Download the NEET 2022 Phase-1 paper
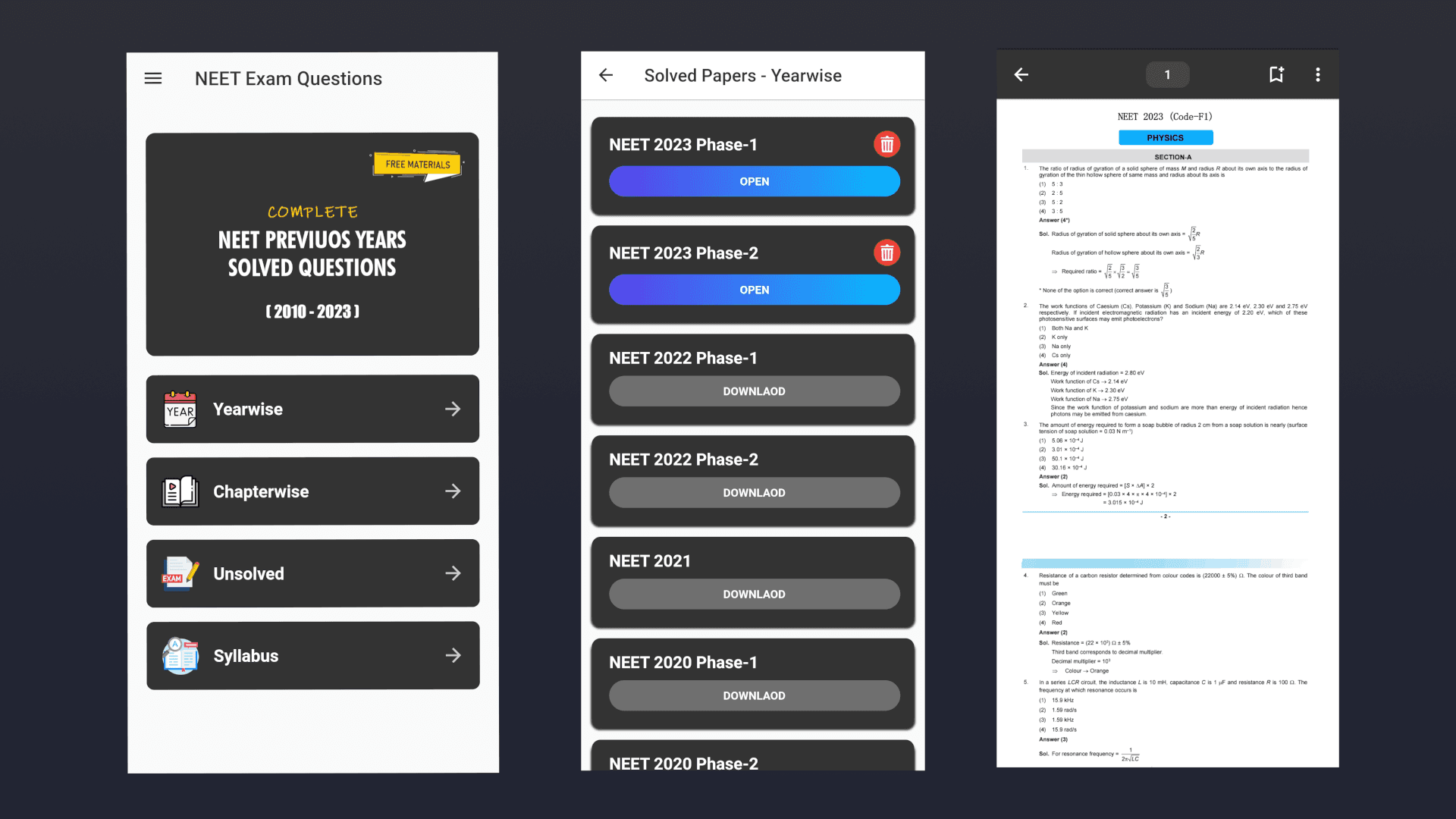This screenshot has width=1456, height=819. [754, 391]
